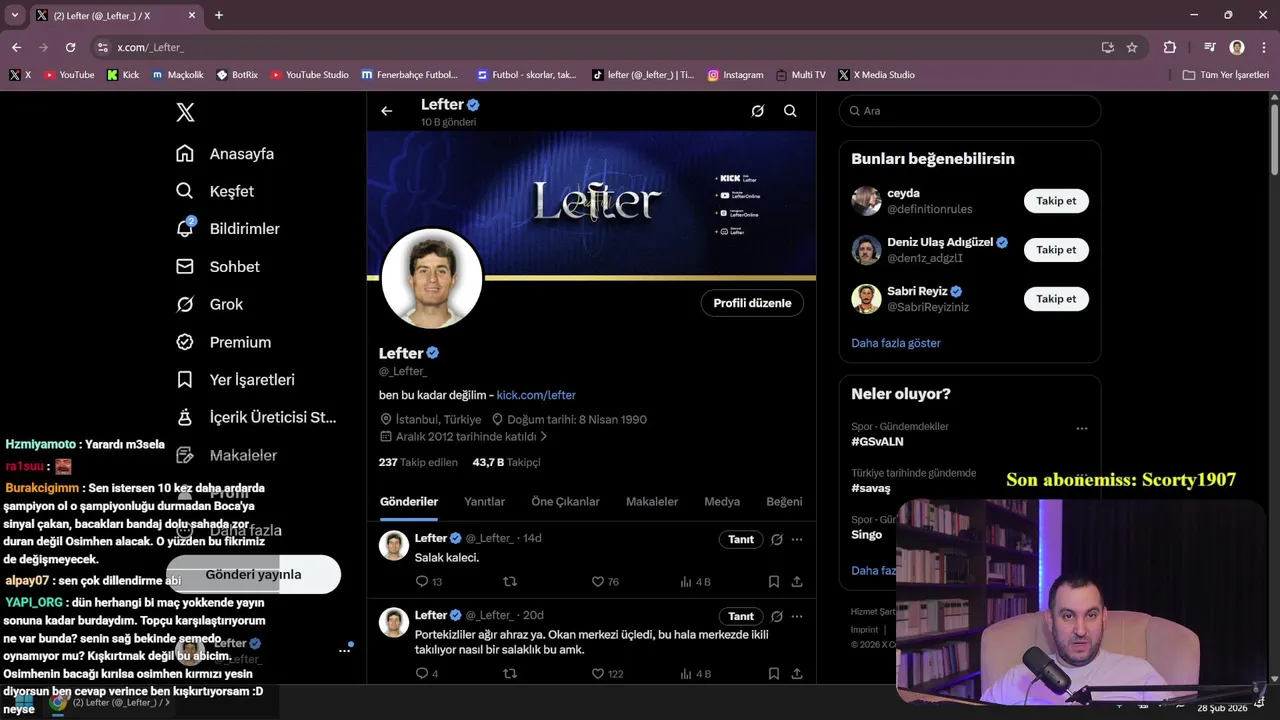Like the Salak kaleci post

[605, 581]
